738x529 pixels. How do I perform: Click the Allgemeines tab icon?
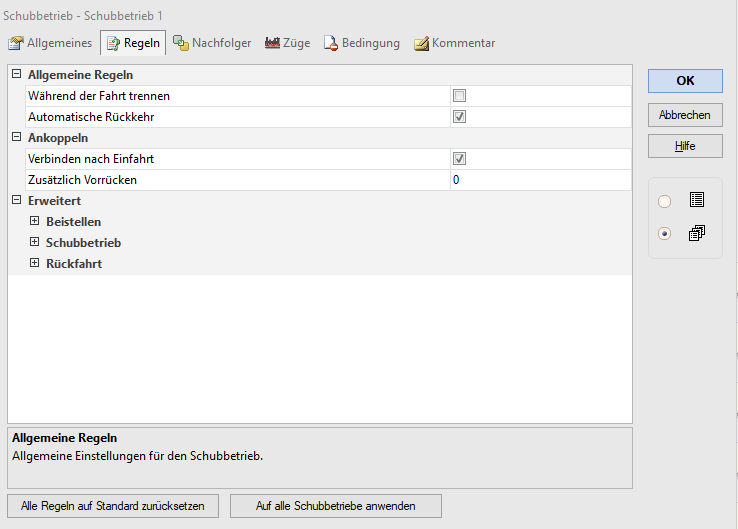[x=16, y=43]
